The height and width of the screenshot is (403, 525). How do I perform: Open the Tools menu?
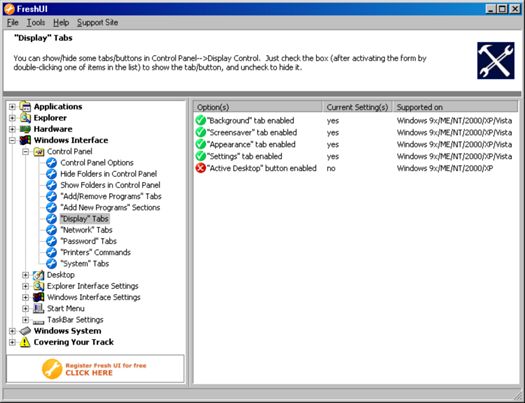click(35, 22)
